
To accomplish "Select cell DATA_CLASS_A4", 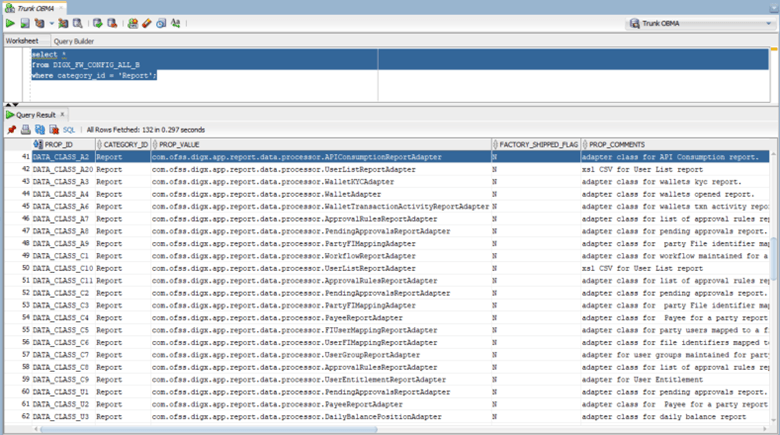I will 61,194.
